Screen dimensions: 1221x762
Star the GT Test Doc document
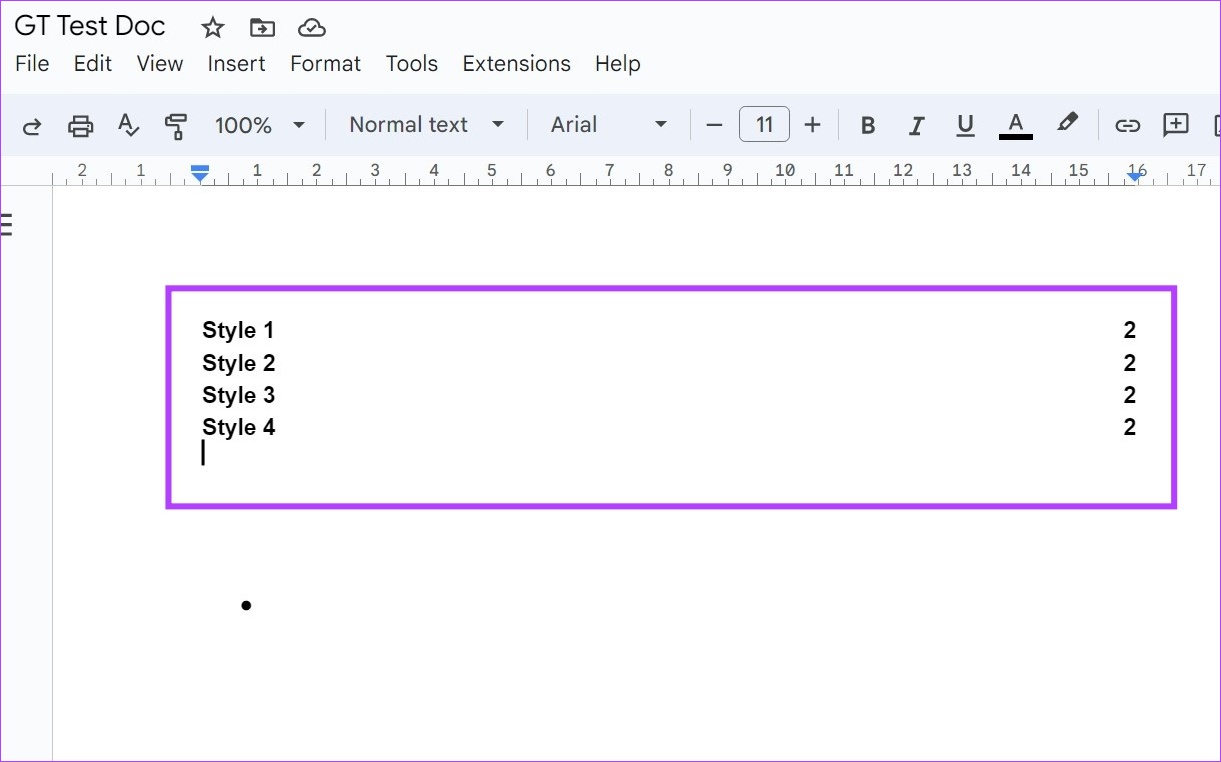coord(212,27)
